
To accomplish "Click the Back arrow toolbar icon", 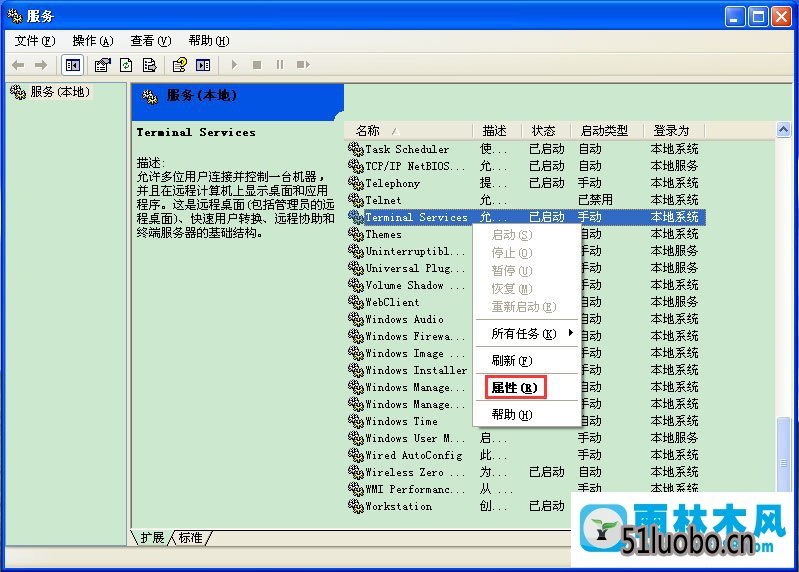I will pos(18,65).
